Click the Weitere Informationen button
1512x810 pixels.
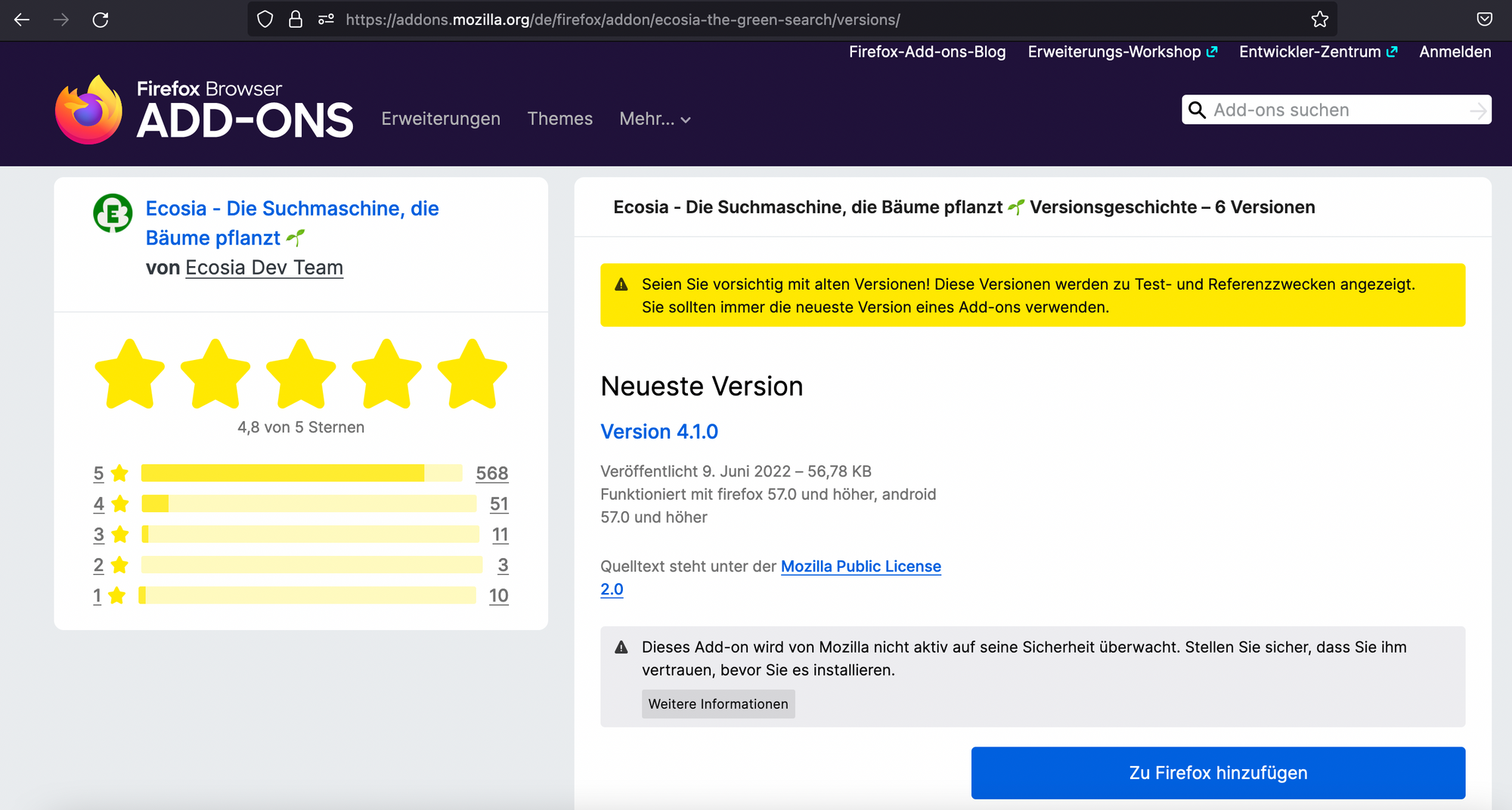pos(718,704)
